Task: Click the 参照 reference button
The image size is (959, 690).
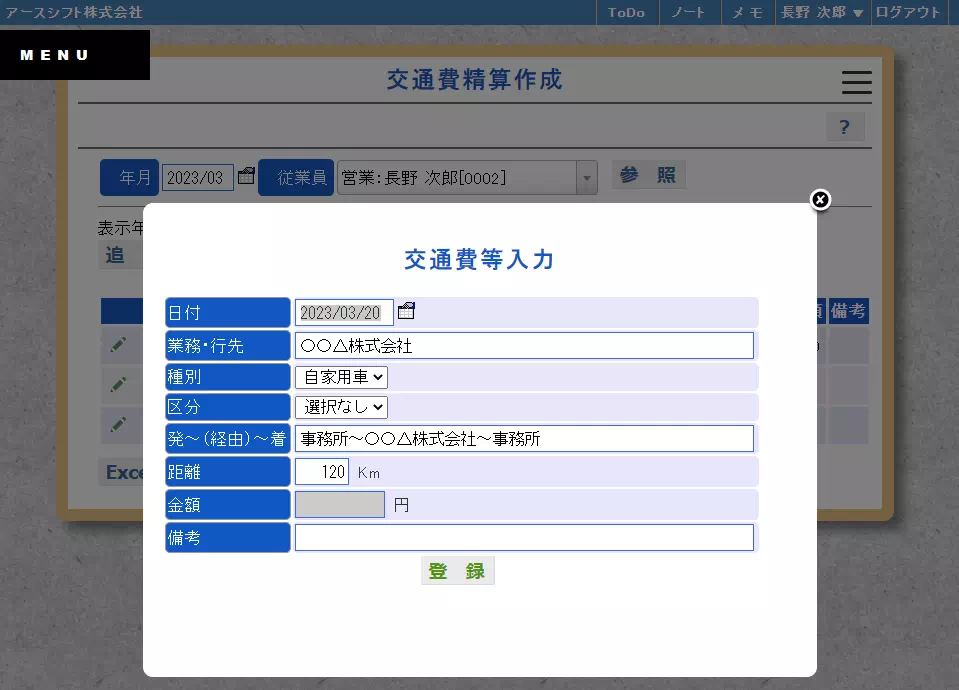Action: click(648, 173)
